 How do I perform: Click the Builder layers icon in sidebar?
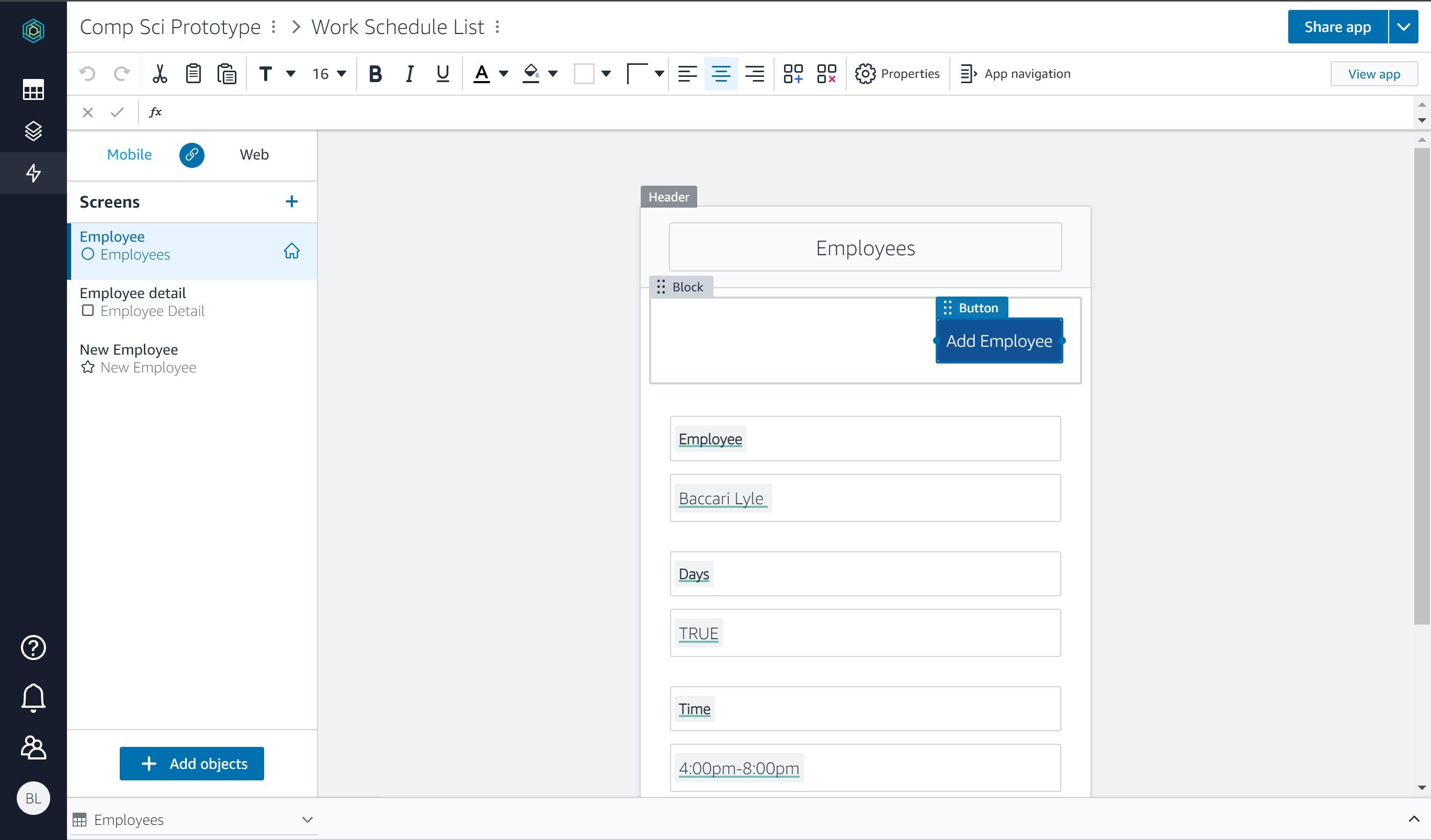click(x=32, y=131)
